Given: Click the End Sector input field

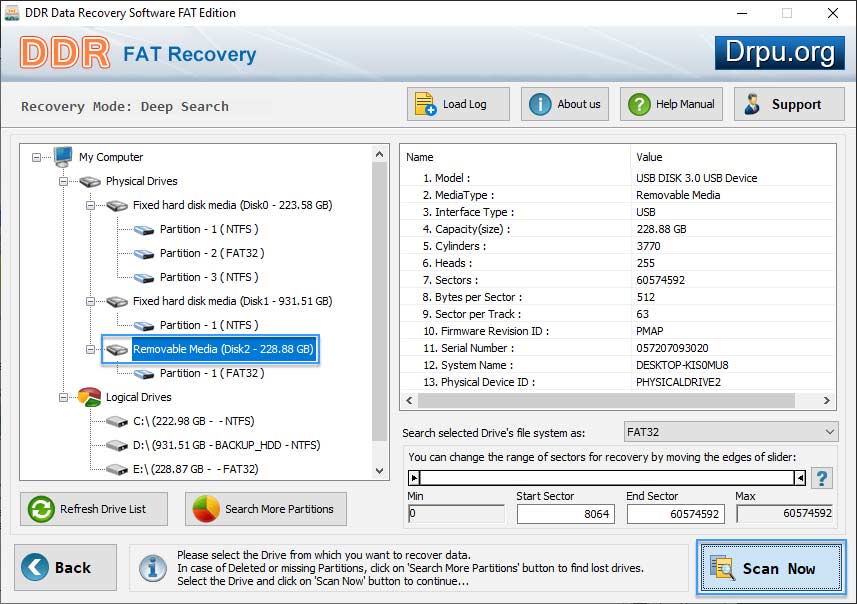Looking at the screenshot, I should 676,514.
